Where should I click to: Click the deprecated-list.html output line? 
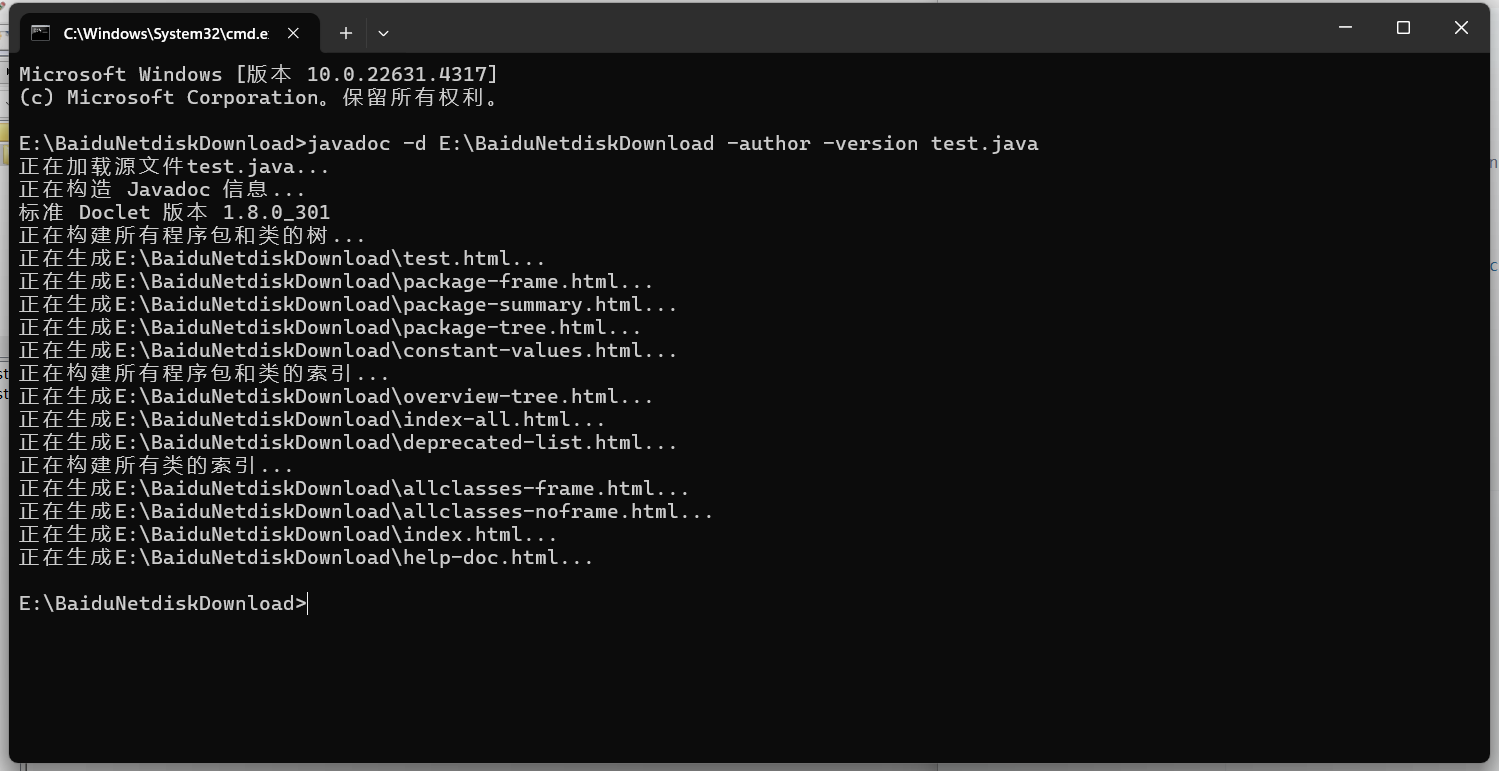(348, 442)
